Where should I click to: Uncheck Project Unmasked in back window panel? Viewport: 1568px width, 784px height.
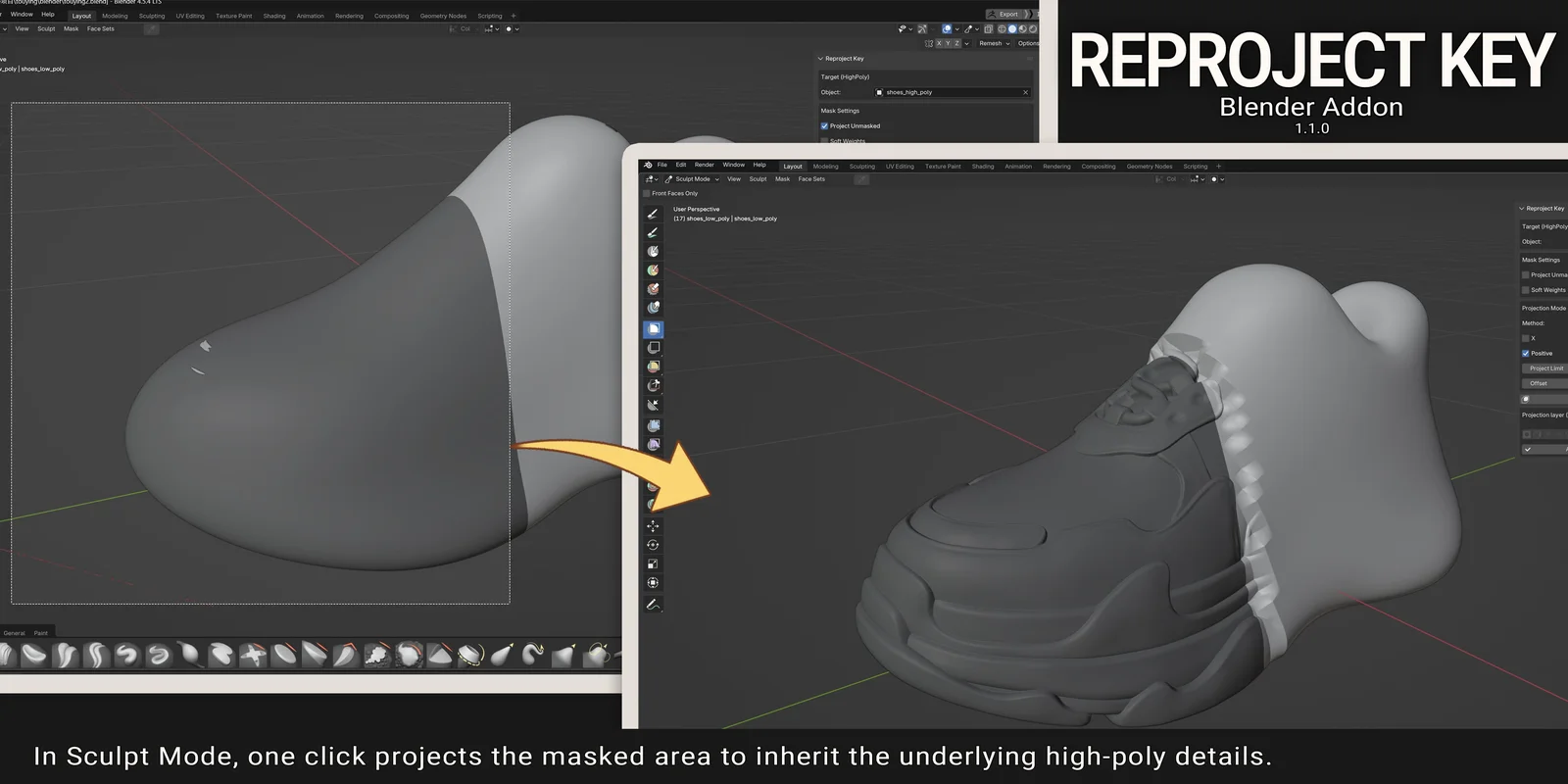click(x=824, y=125)
